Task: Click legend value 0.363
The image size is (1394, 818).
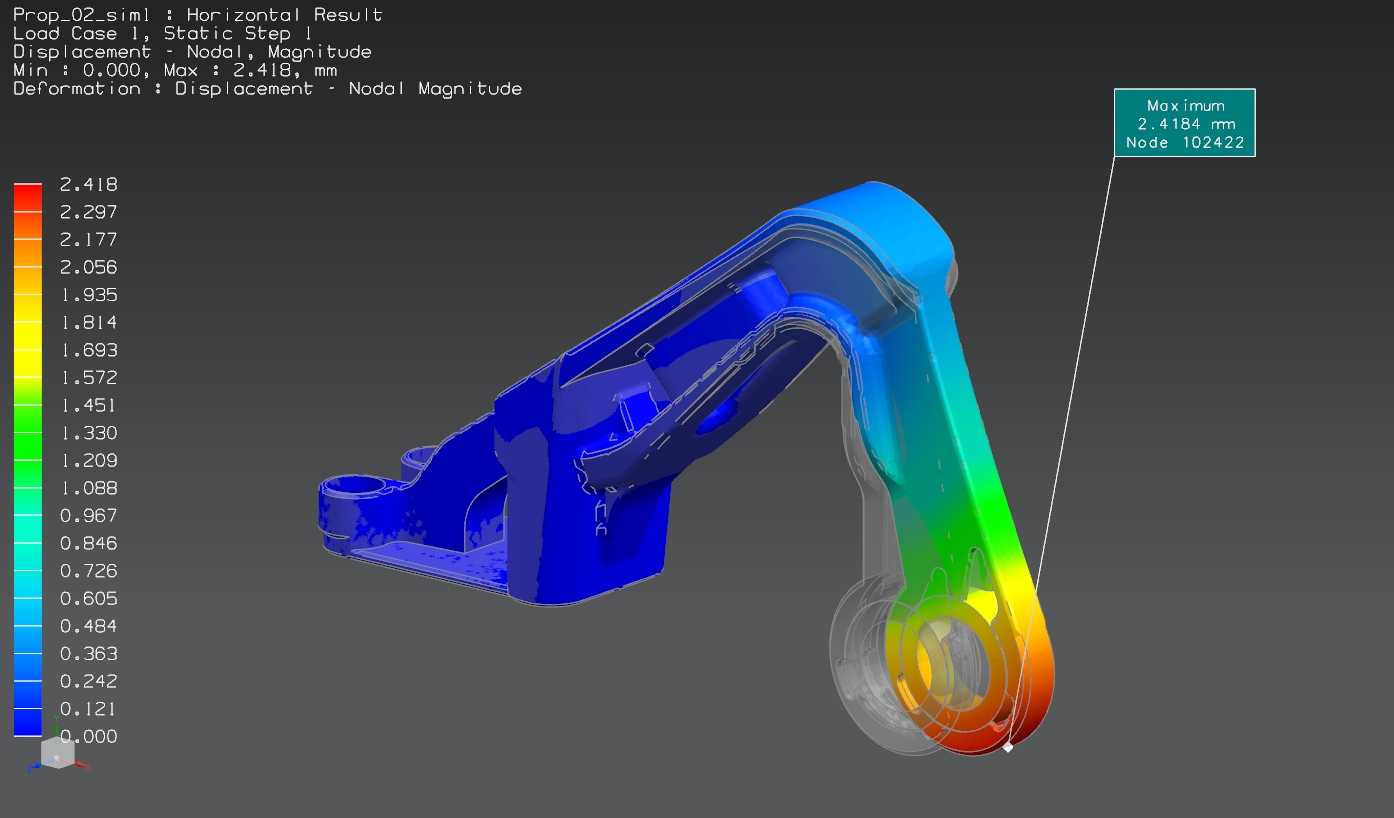Action: (x=88, y=653)
